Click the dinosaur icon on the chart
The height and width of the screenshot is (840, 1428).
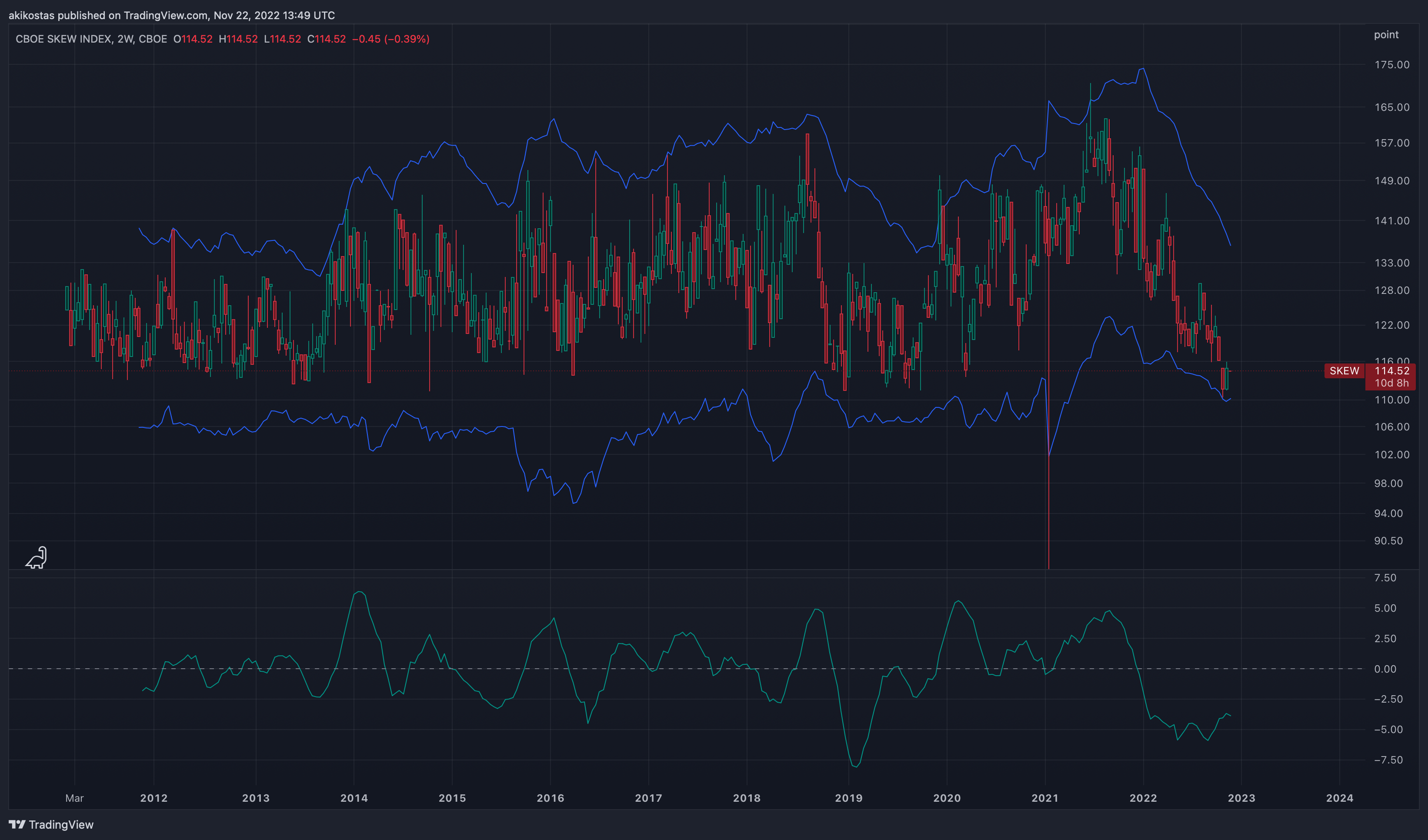pos(36,557)
